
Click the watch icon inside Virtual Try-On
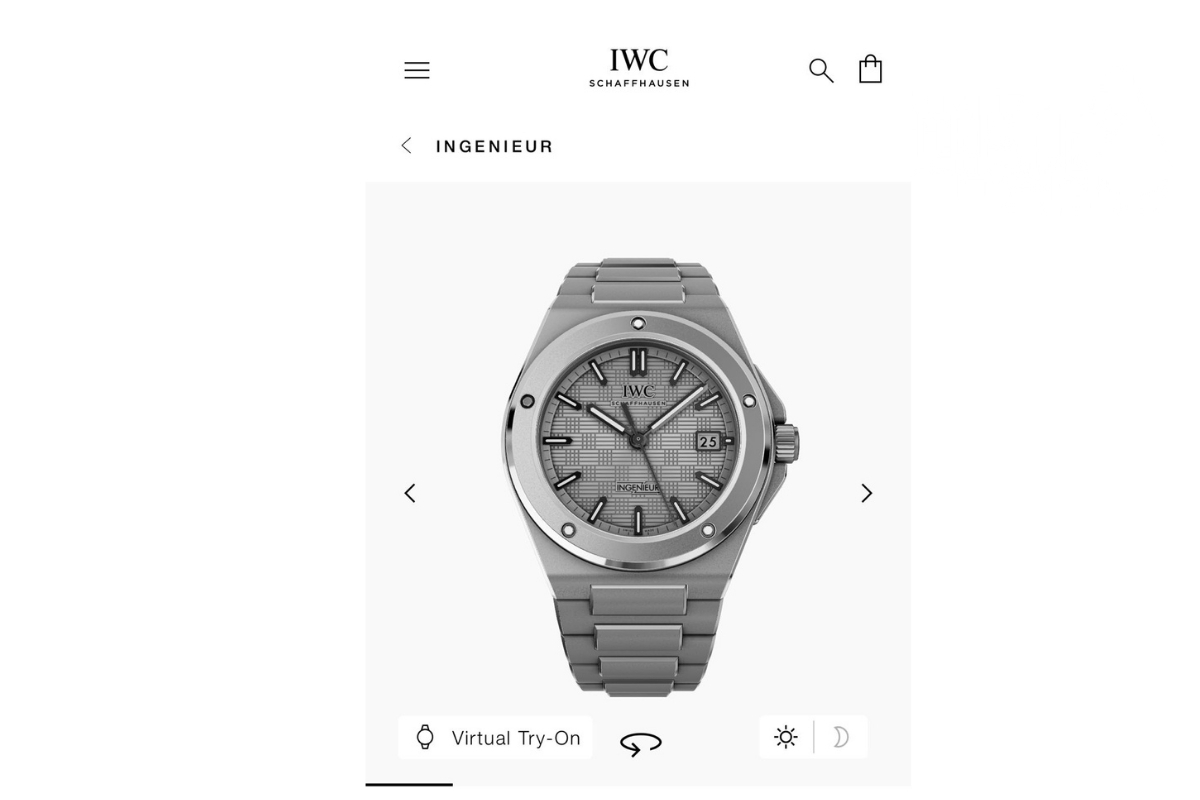coord(425,738)
